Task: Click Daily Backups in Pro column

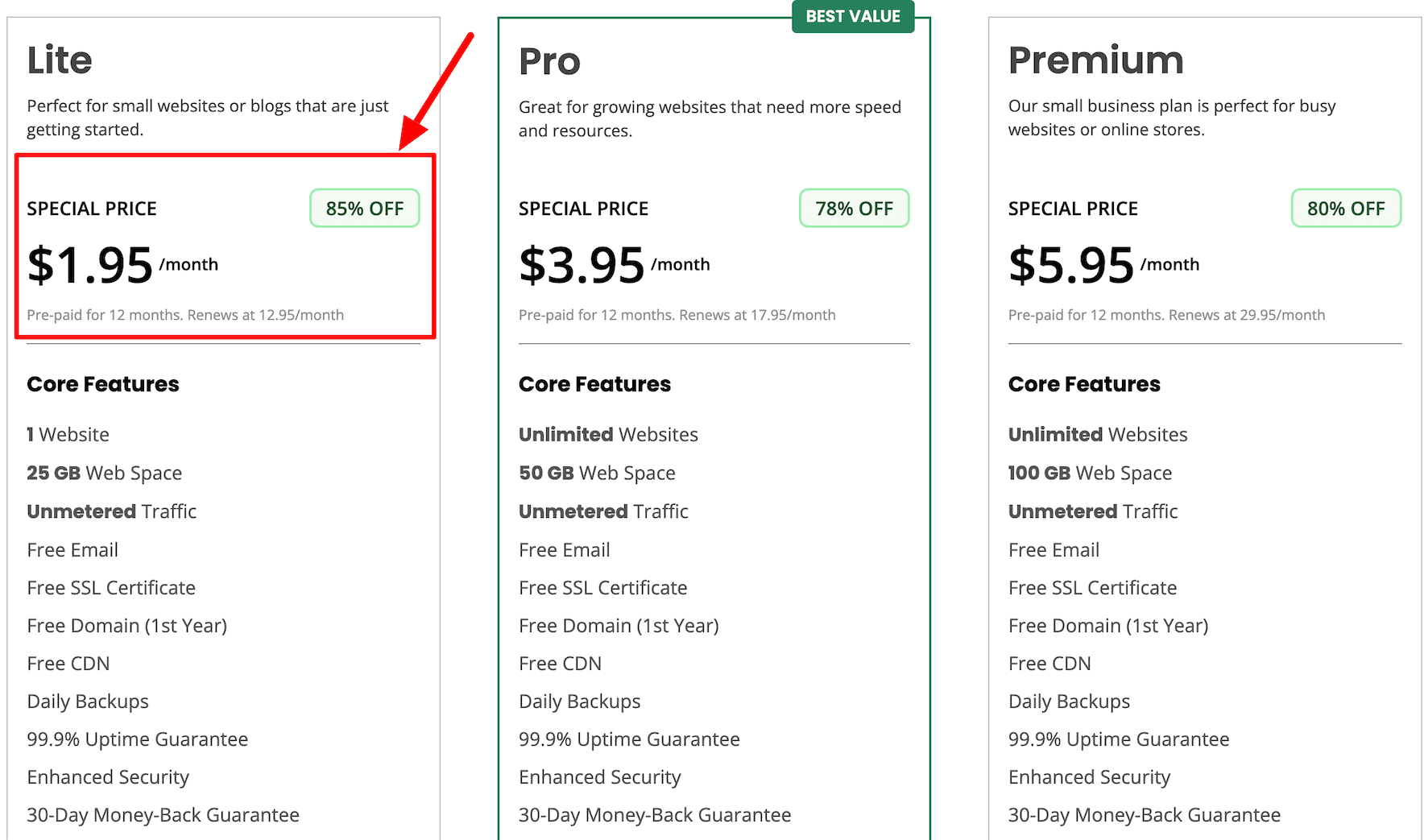Action: point(579,701)
